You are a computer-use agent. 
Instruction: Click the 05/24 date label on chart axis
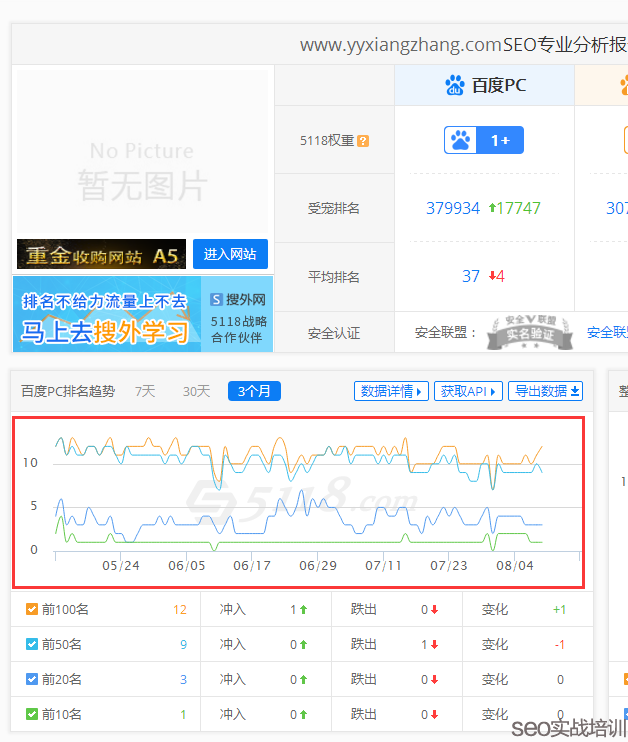pos(121,565)
